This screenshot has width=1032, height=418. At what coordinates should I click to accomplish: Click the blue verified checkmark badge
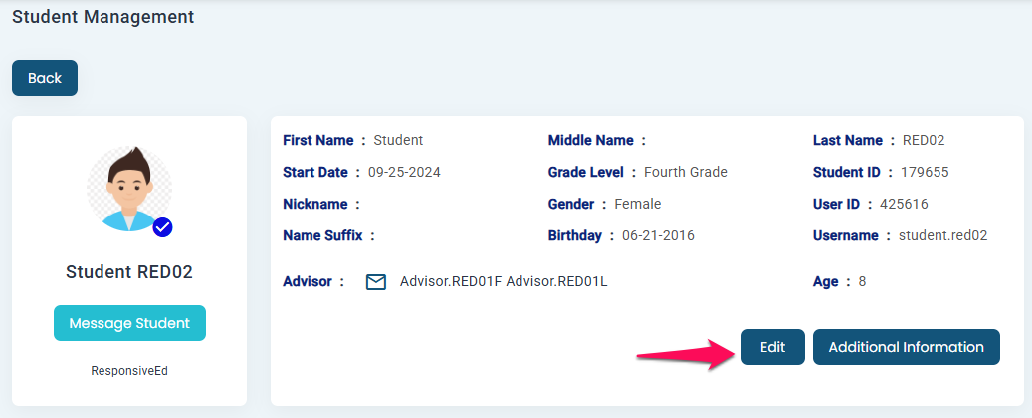[x=162, y=228]
